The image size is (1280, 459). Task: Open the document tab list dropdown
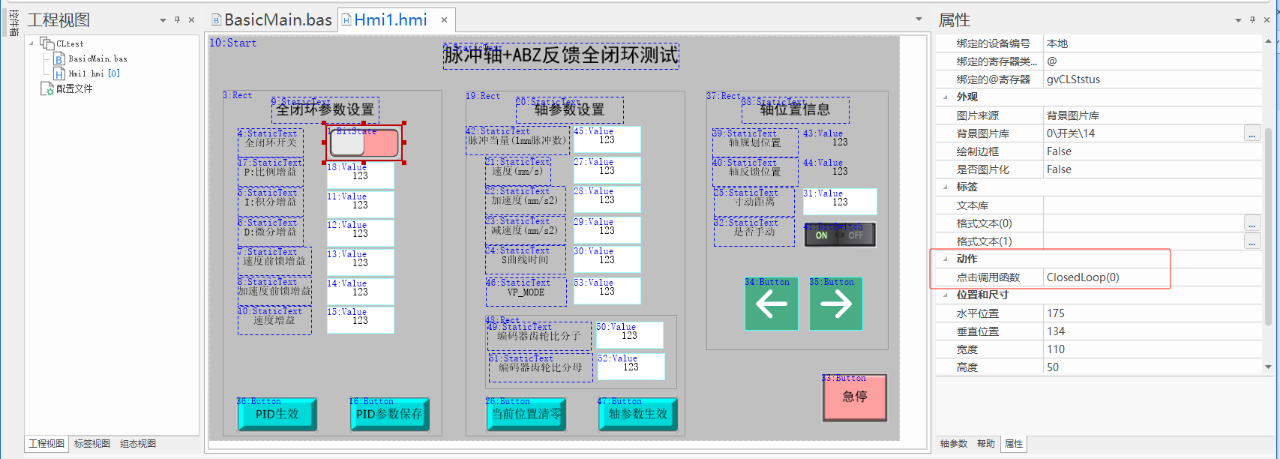tap(921, 19)
